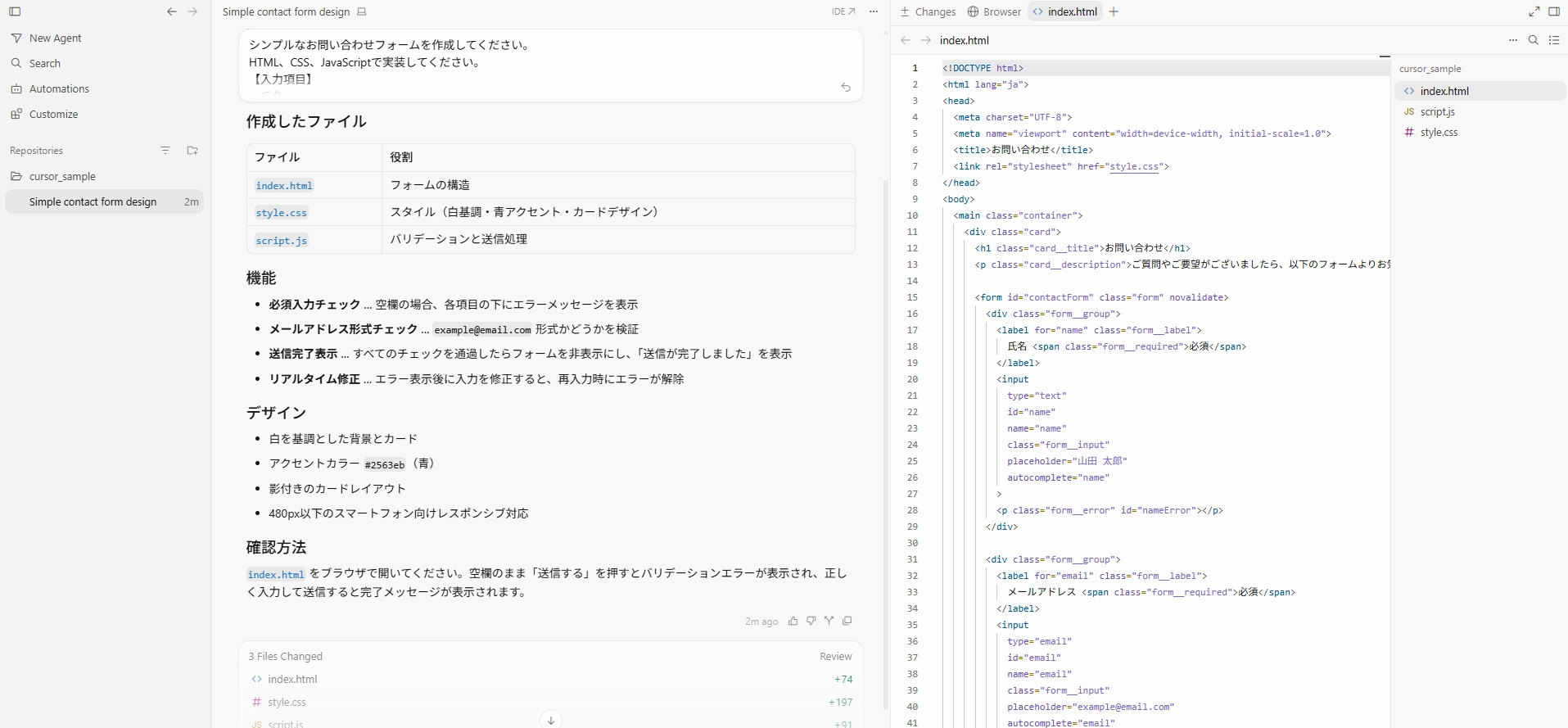Expand editor panel to full view

pyautogui.click(x=1534, y=11)
